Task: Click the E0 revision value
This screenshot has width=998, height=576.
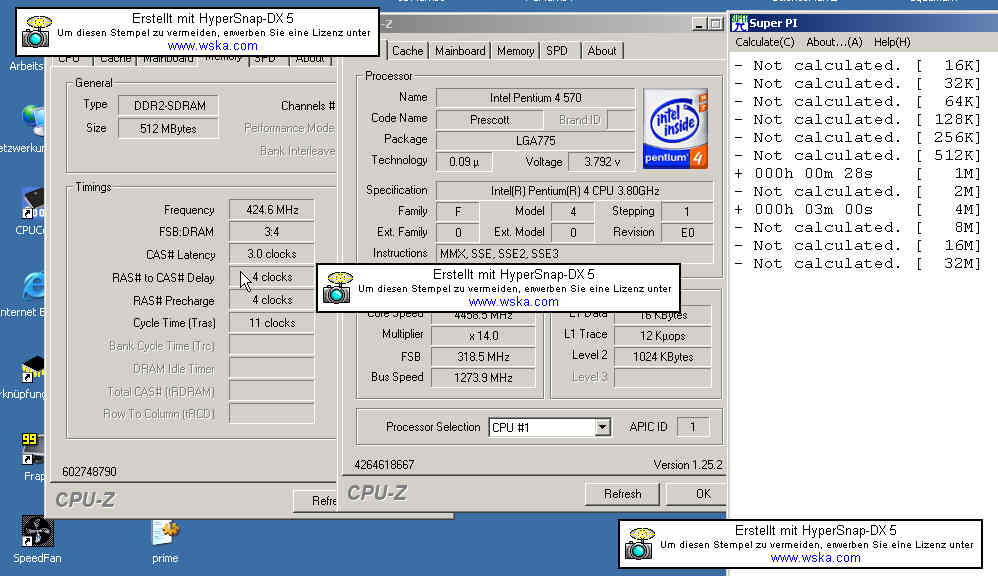Action: (687, 232)
